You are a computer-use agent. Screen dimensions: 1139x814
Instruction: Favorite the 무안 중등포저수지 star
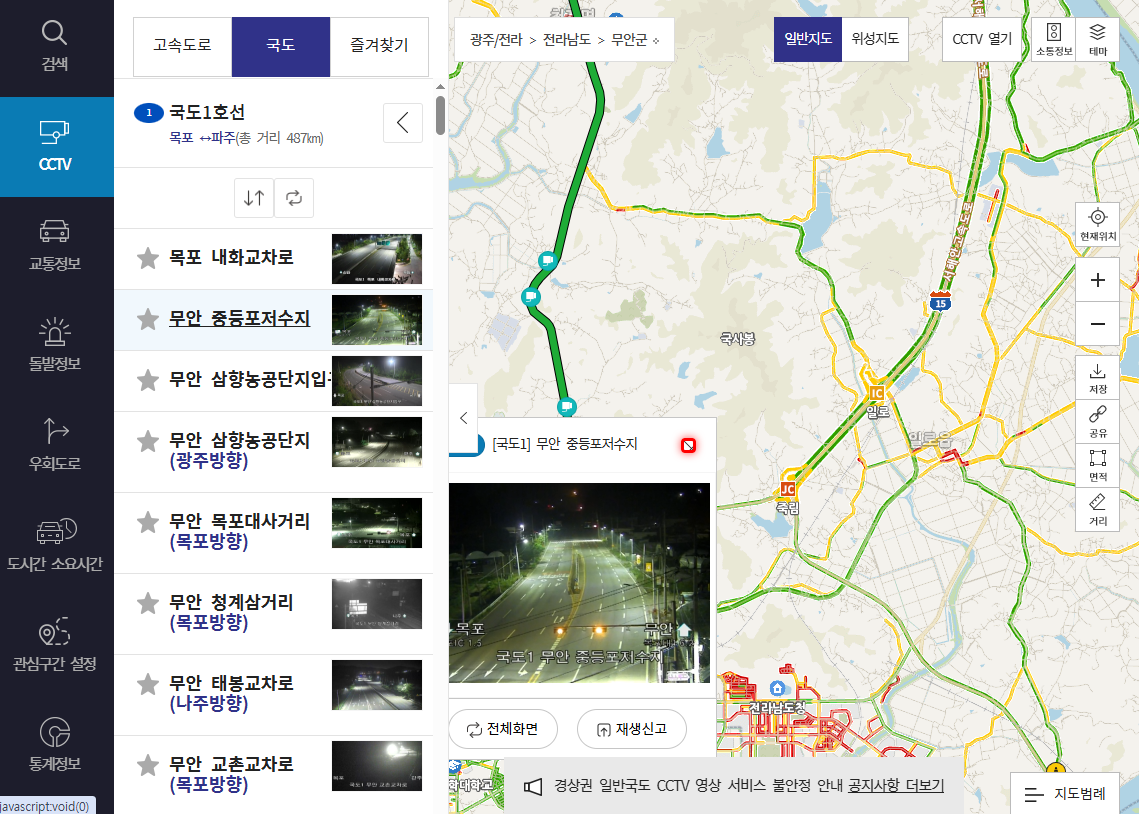(x=148, y=320)
